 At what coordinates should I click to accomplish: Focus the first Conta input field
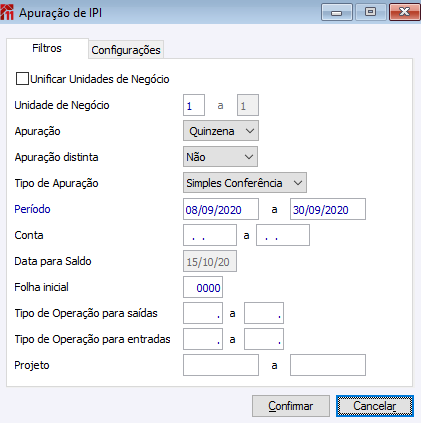pyautogui.click(x=210, y=235)
